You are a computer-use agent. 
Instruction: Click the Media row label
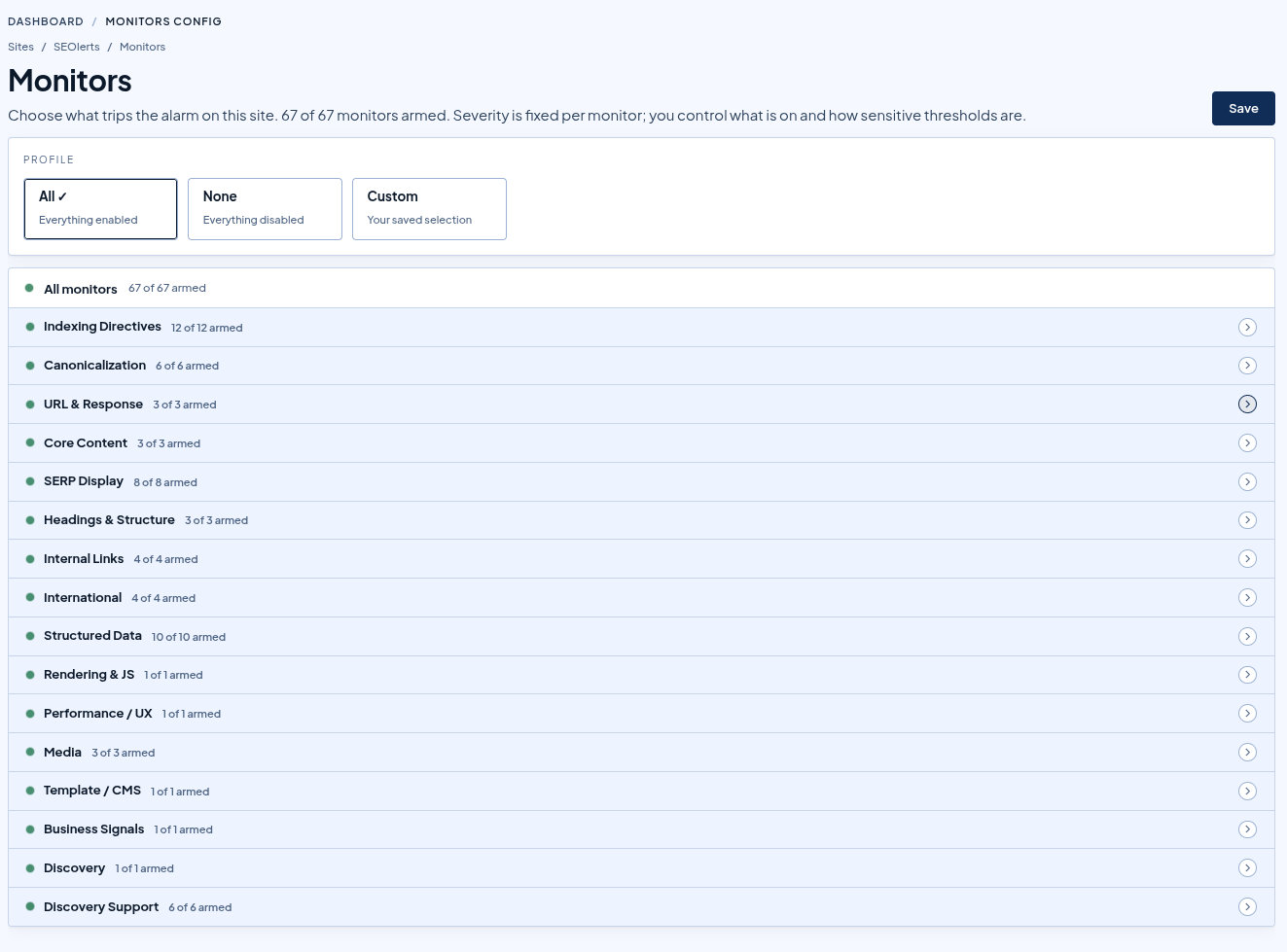62,753
